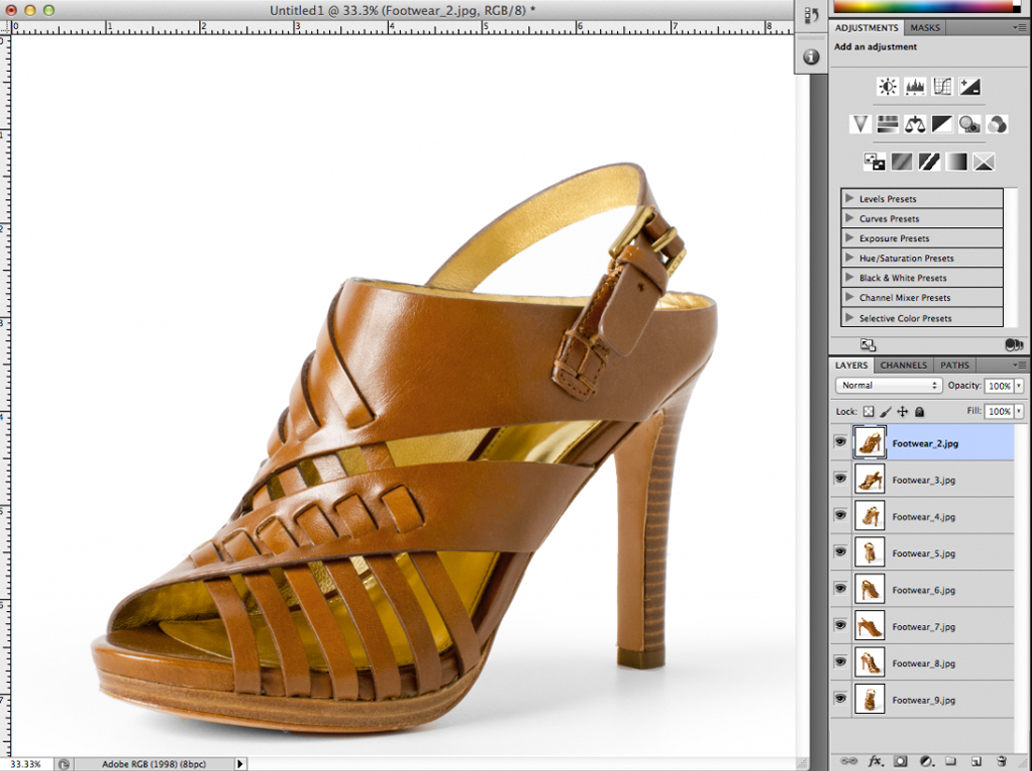
Task: Click the Channel Mixer adjustment icon
Action: (996, 124)
